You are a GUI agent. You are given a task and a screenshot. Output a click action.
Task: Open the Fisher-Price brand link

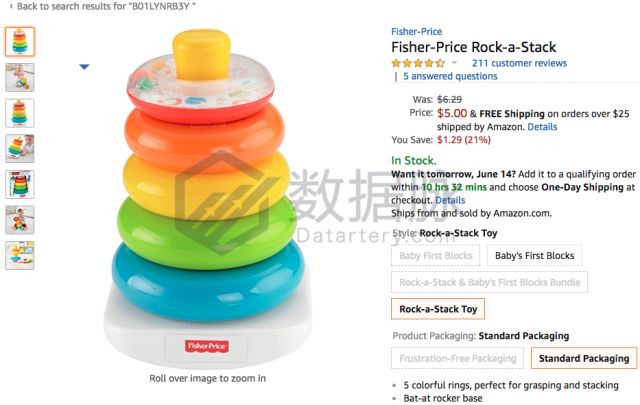(x=416, y=31)
